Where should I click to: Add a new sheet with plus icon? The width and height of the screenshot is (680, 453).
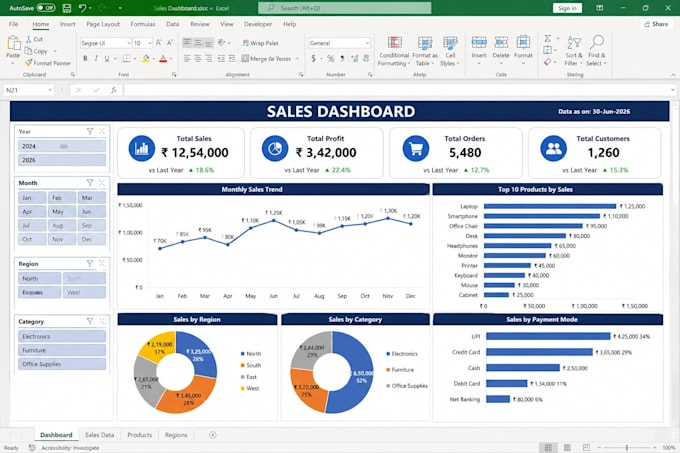(x=212, y=435)
